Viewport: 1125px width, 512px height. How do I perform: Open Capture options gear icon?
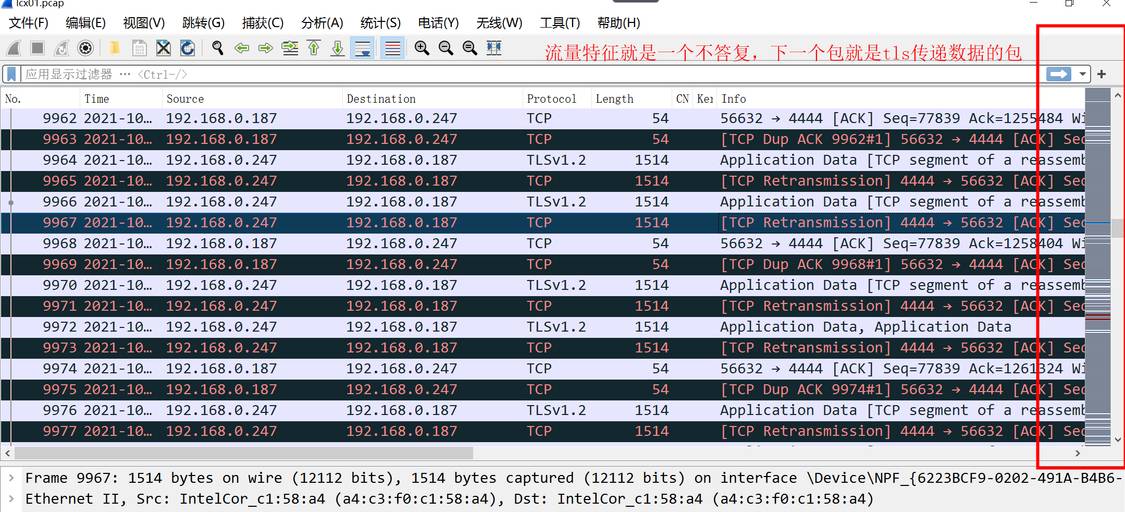point(85,49)
